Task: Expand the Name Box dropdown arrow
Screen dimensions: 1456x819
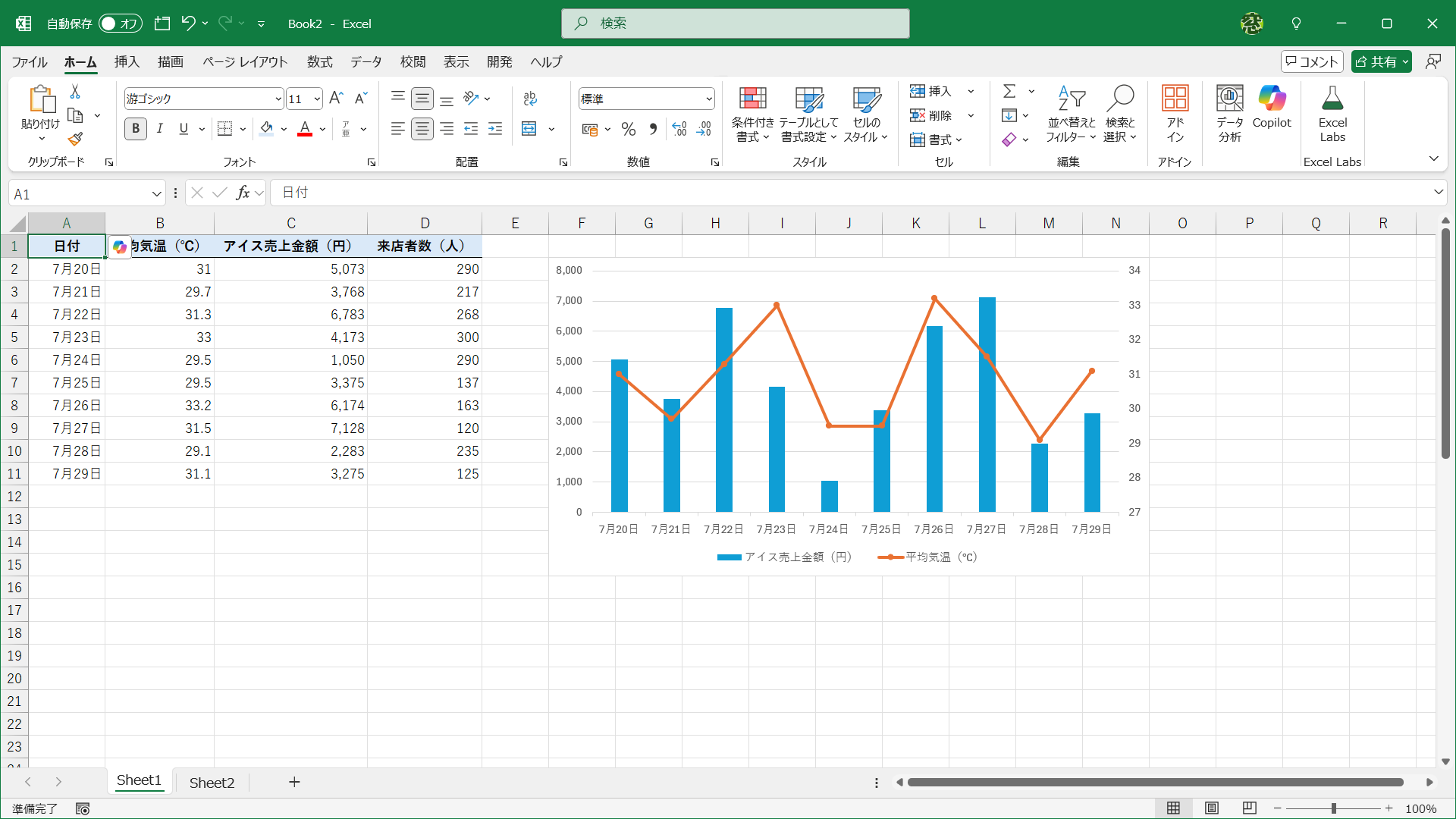Action: tap(156, 194)
